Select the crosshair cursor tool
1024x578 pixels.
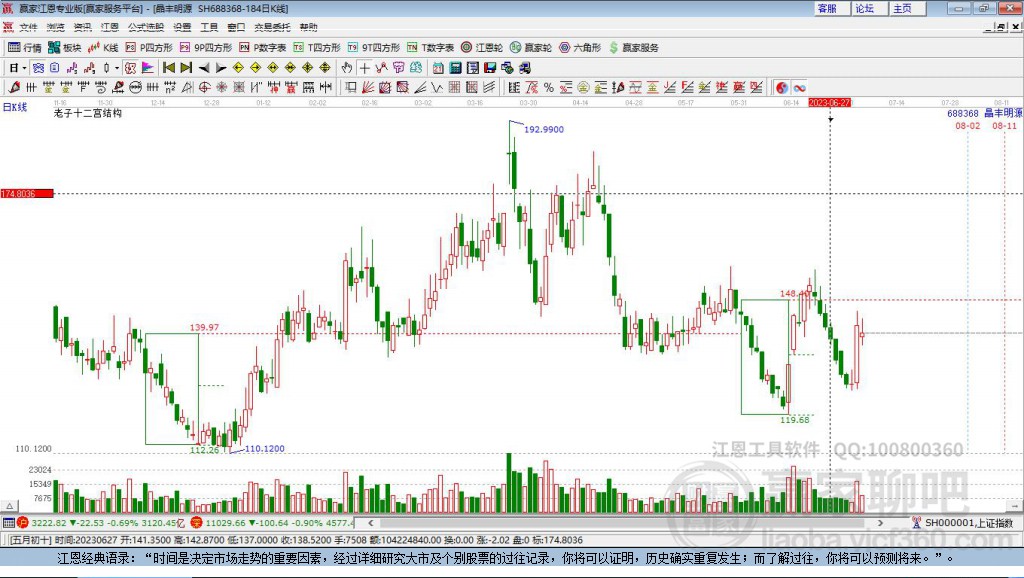(364, 68)
